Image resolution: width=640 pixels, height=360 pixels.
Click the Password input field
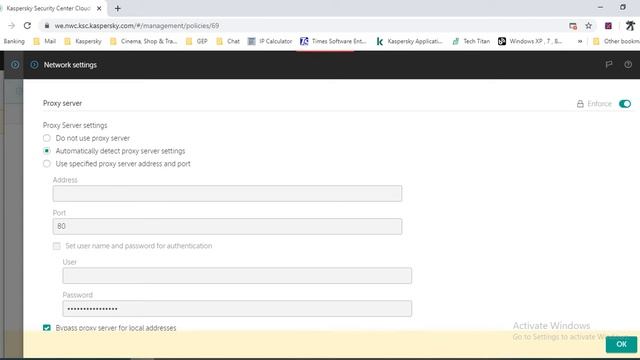[x=237, y=309]
